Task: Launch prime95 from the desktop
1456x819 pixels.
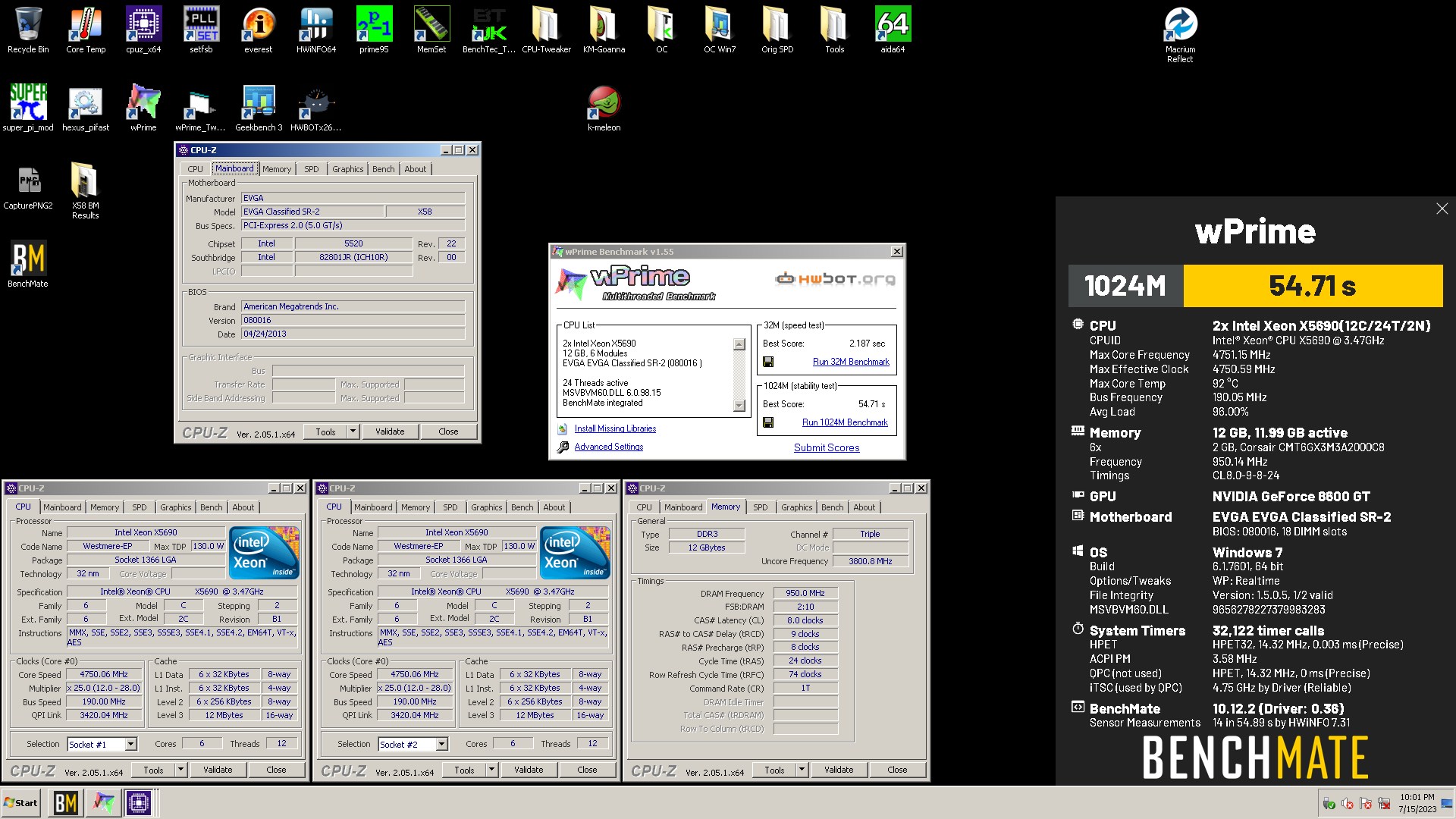Action: pyautogui.click(x=374, y=30)
